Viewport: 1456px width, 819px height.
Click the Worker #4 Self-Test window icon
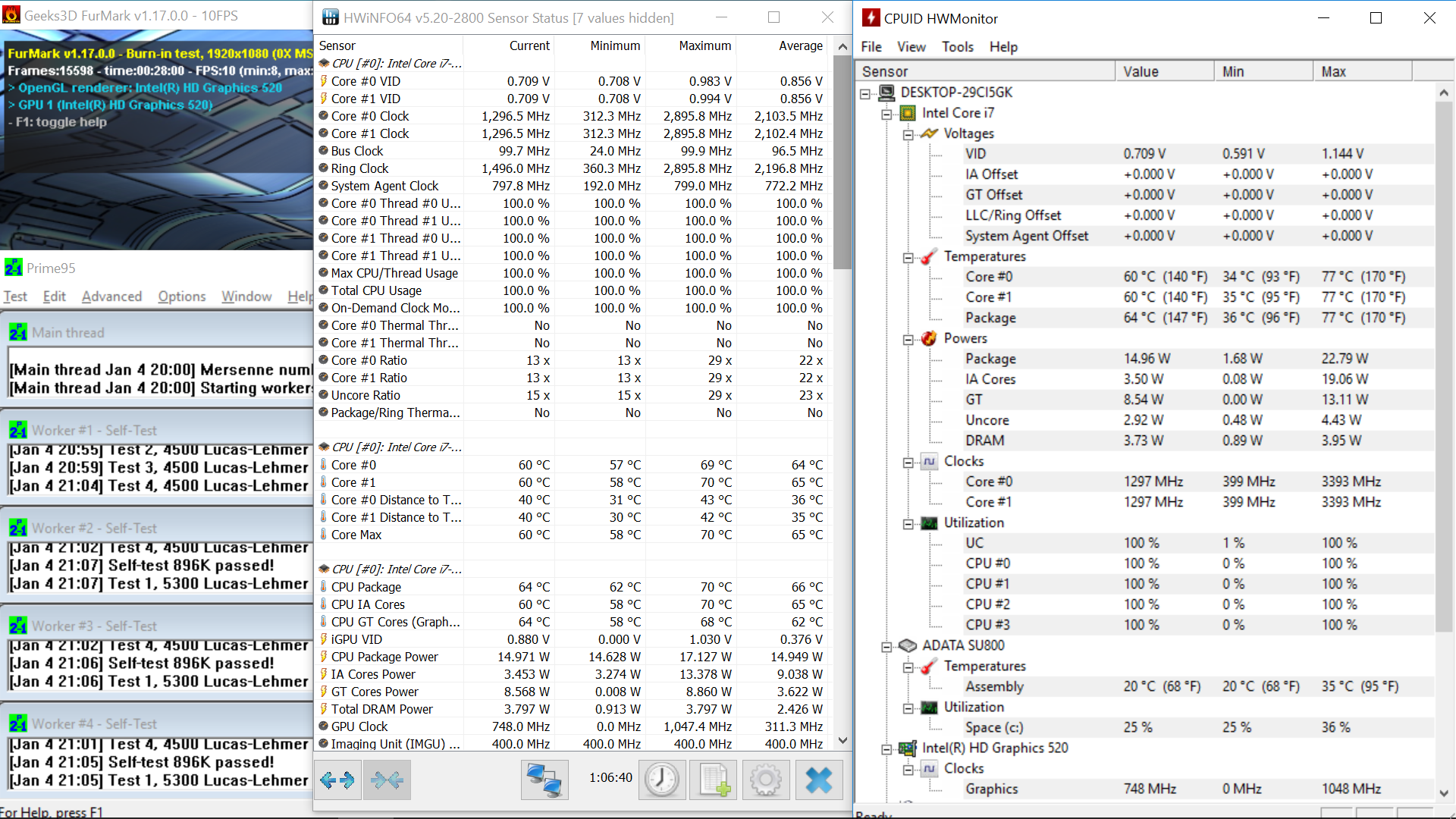(18, 723)
